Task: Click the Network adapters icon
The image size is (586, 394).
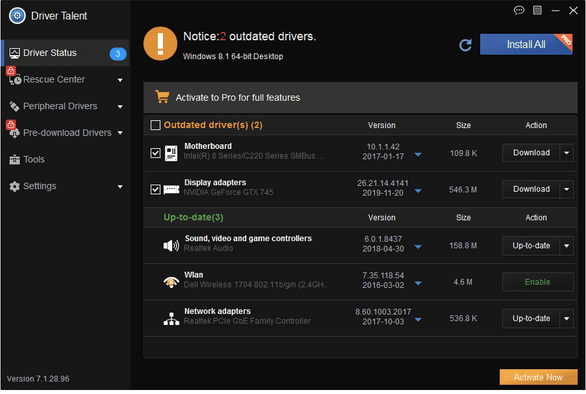Action: click(x=171, y=318)
